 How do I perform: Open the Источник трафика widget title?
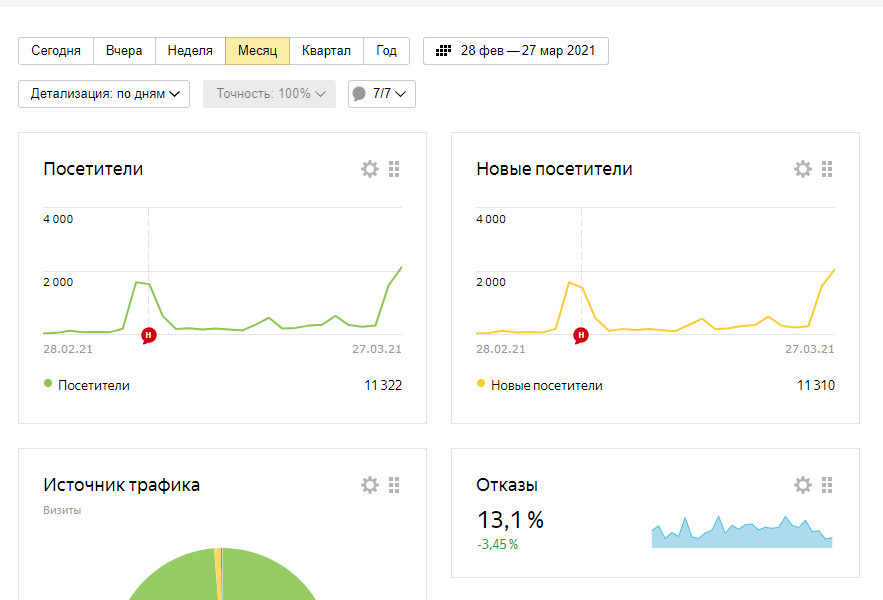(x=122, y=485)
